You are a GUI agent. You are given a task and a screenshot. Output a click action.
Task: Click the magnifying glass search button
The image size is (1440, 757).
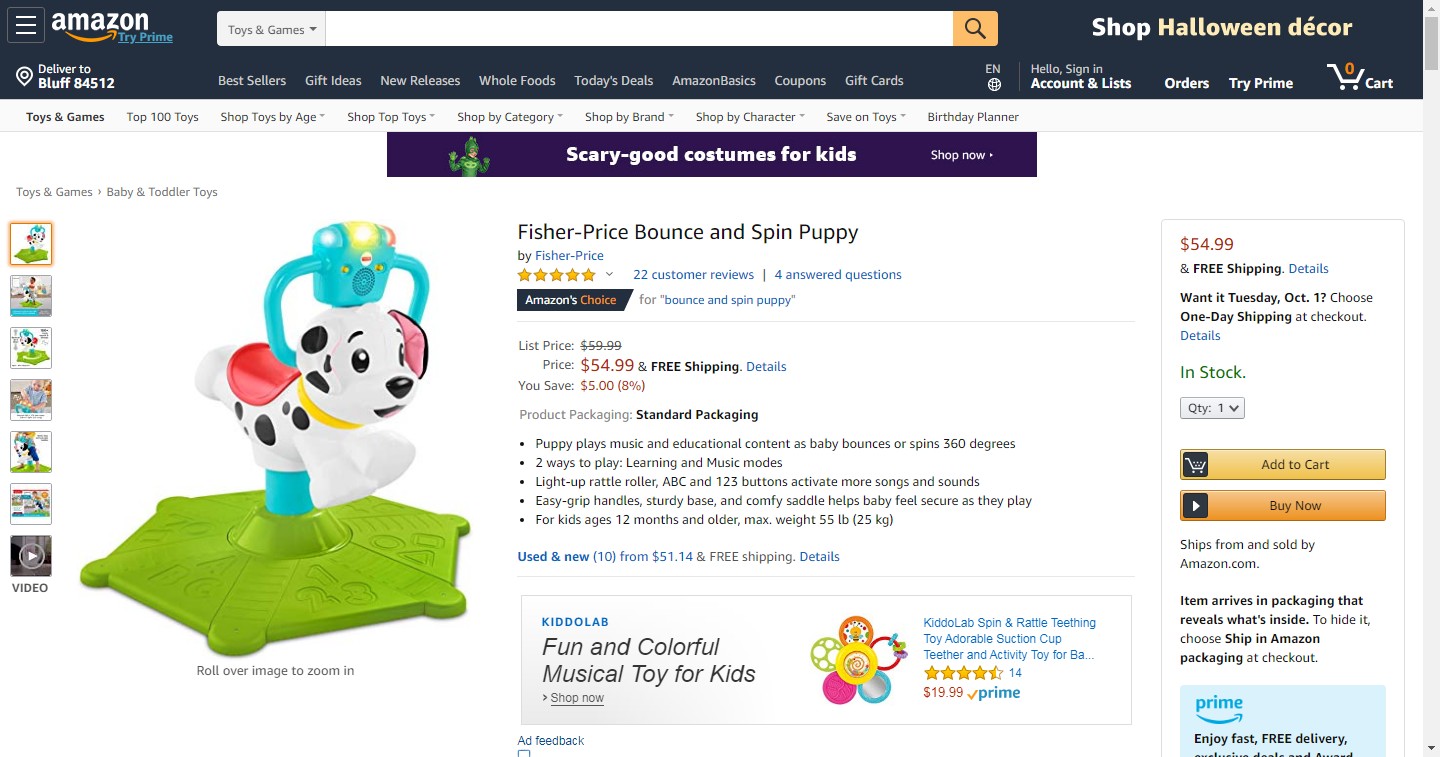coord(975,29)
